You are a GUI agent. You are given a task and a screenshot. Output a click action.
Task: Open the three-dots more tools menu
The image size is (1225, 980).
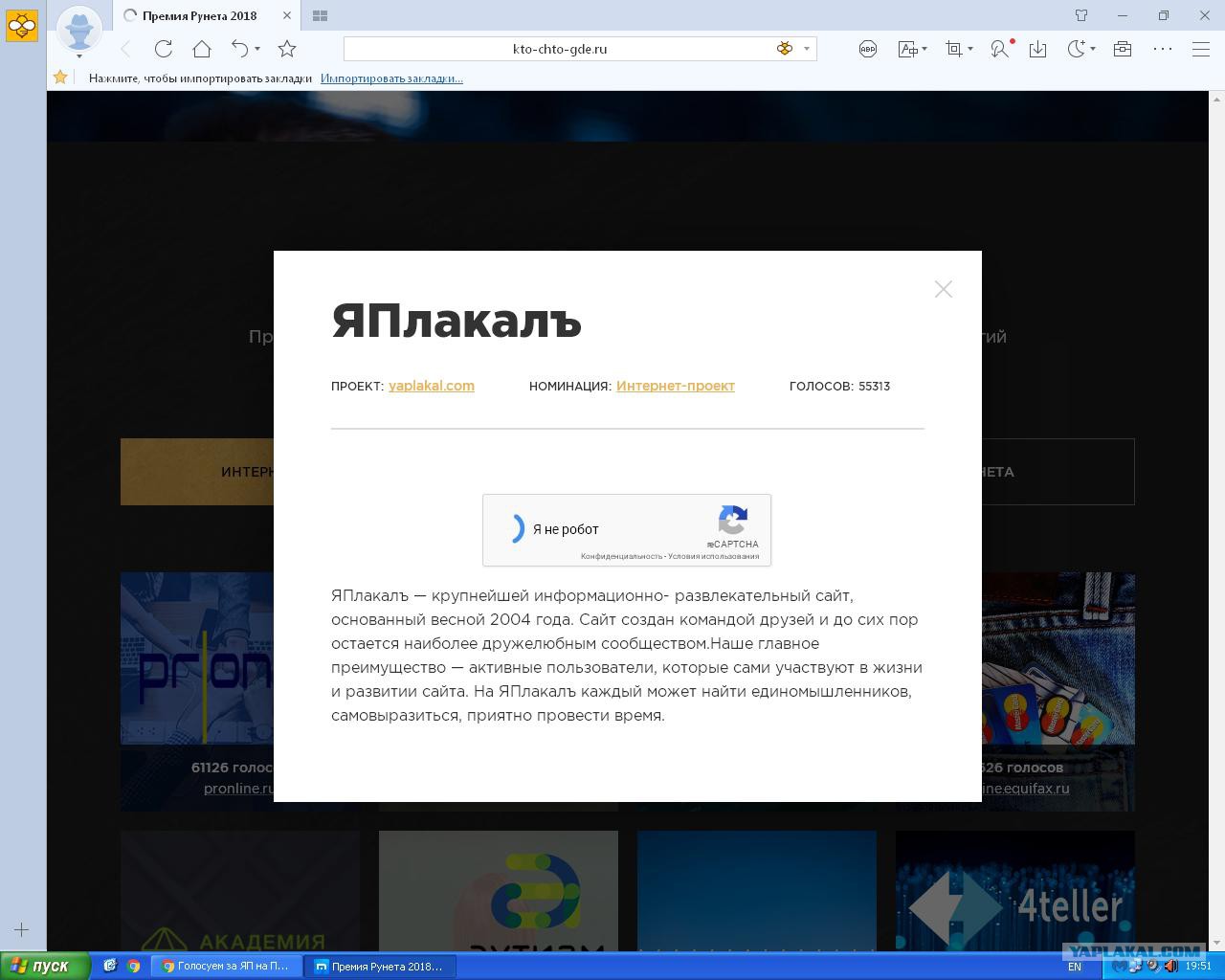(x=1162, y=49)
